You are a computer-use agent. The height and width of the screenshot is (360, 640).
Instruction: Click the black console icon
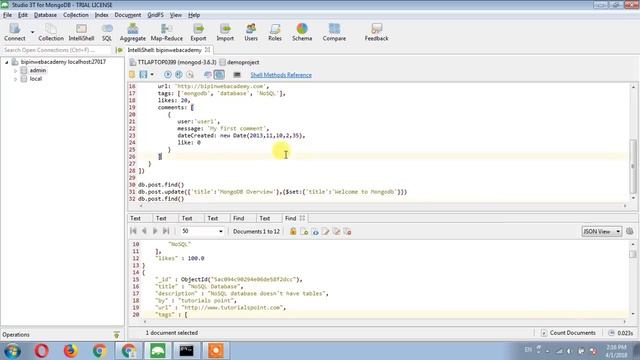tap(237, 75)
